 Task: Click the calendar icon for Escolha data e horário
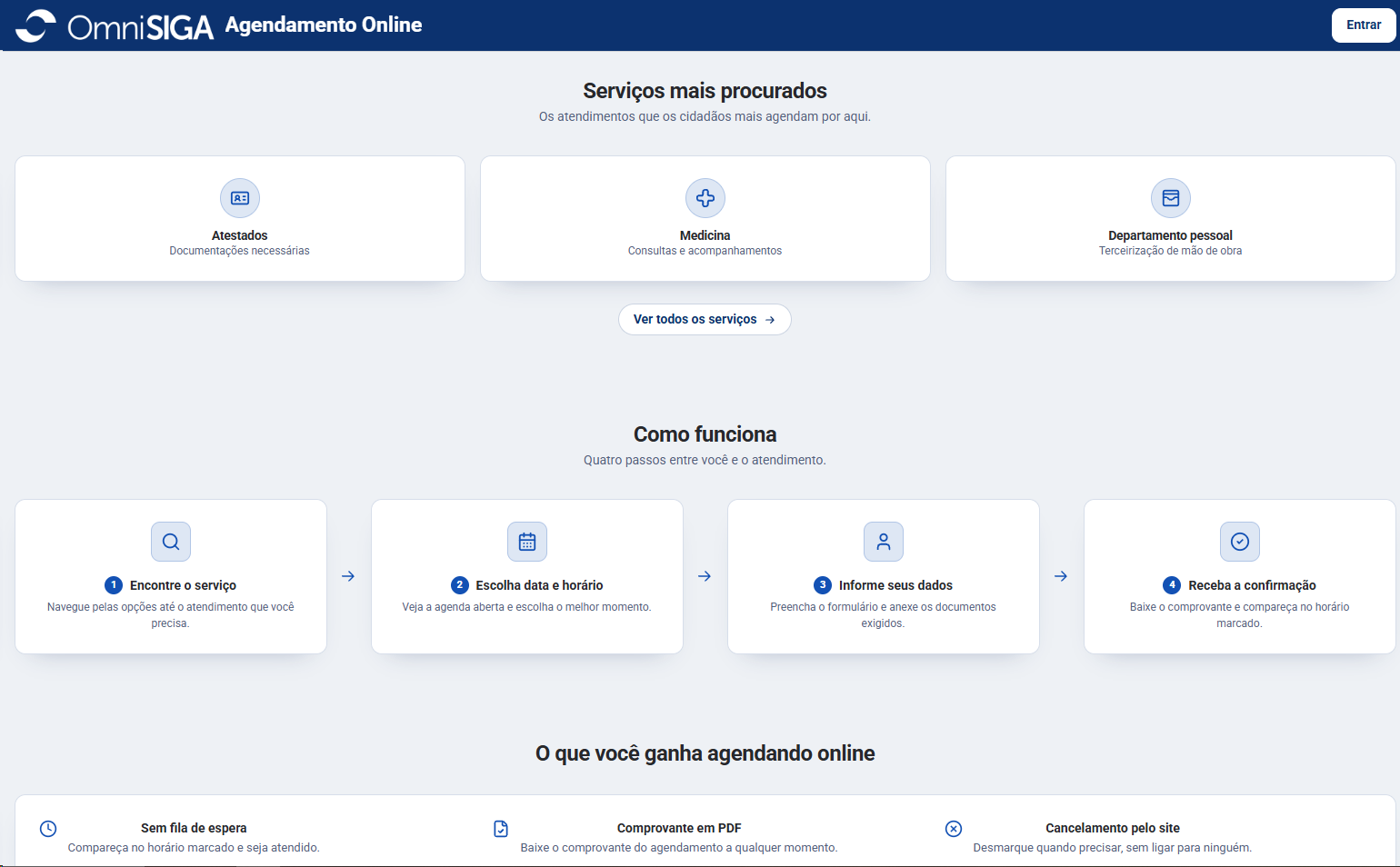pyautogui.click(x=527, y=542)
